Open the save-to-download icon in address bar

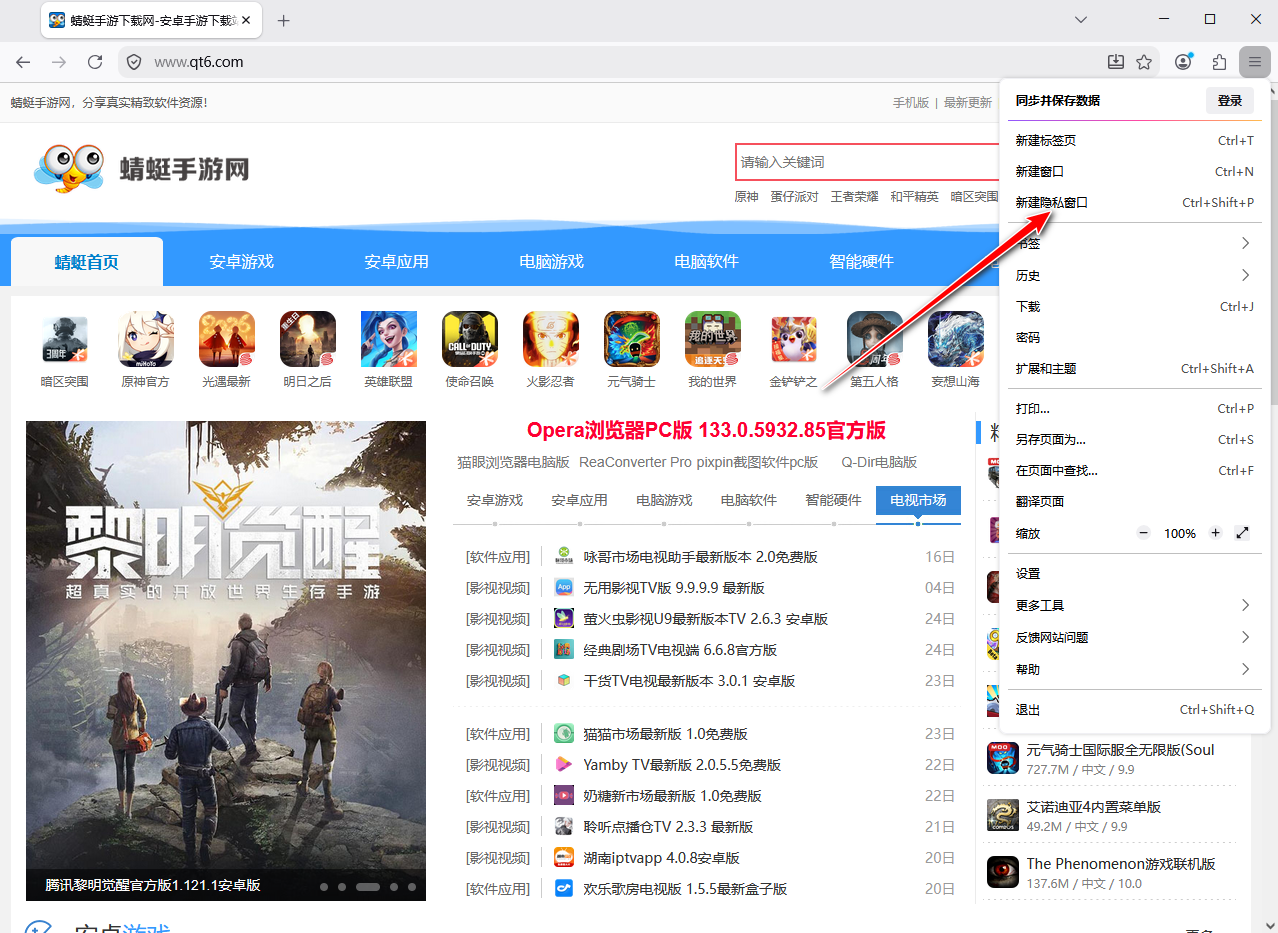1116,62
